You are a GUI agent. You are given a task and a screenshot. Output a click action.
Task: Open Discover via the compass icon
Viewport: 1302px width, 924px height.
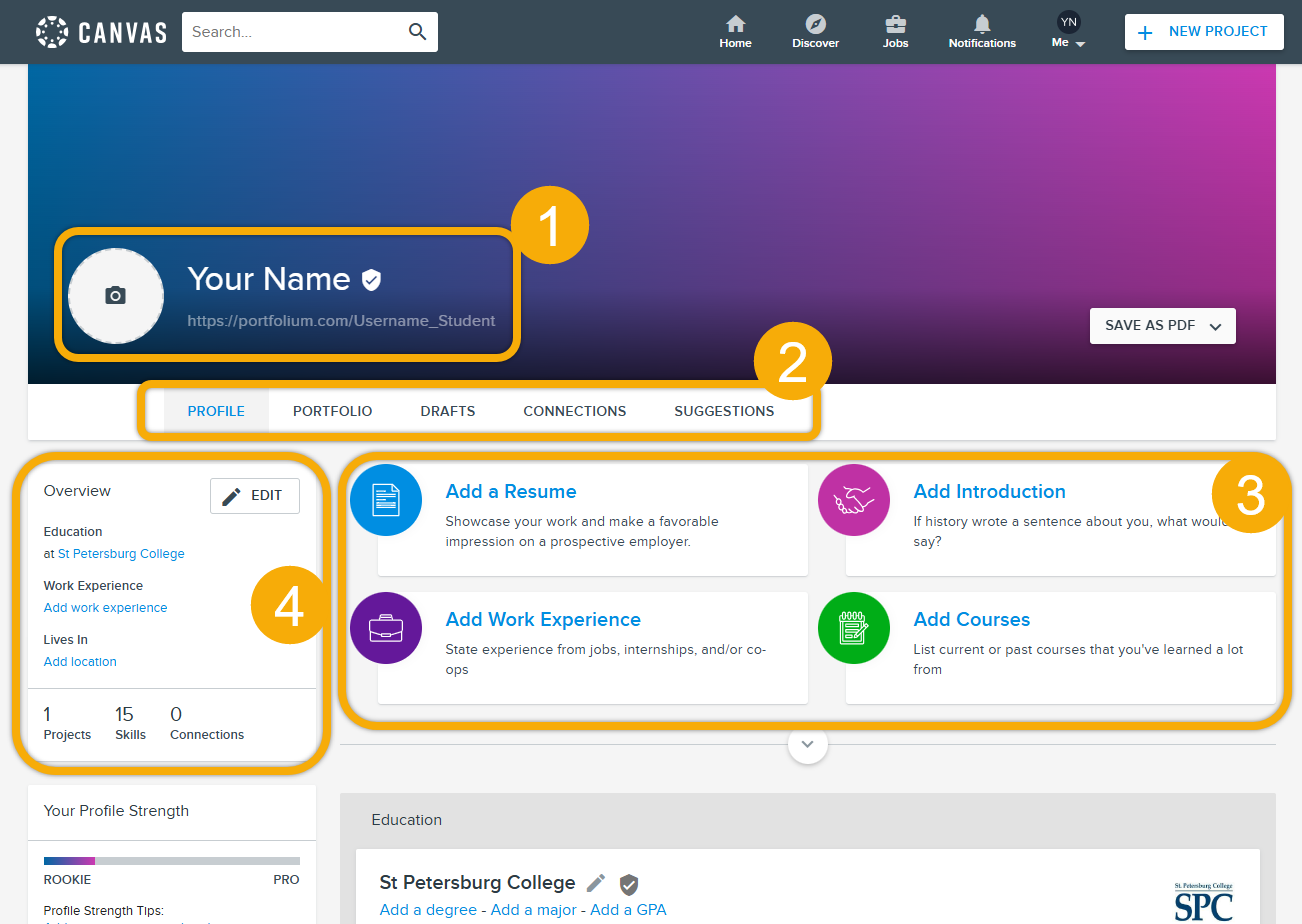(x=815, y=24)
